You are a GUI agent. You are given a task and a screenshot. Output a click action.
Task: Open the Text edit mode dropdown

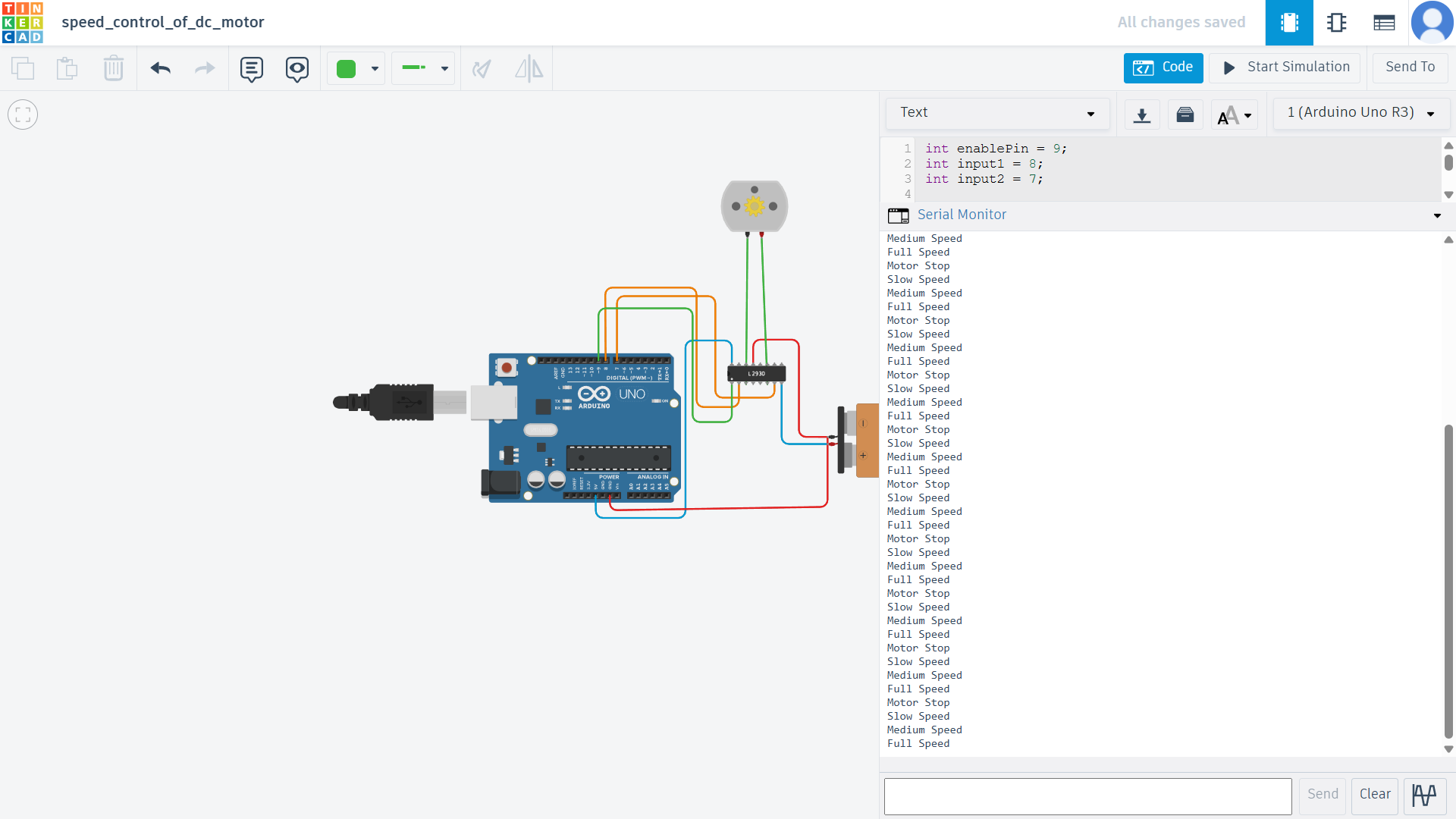pos(996,113)
